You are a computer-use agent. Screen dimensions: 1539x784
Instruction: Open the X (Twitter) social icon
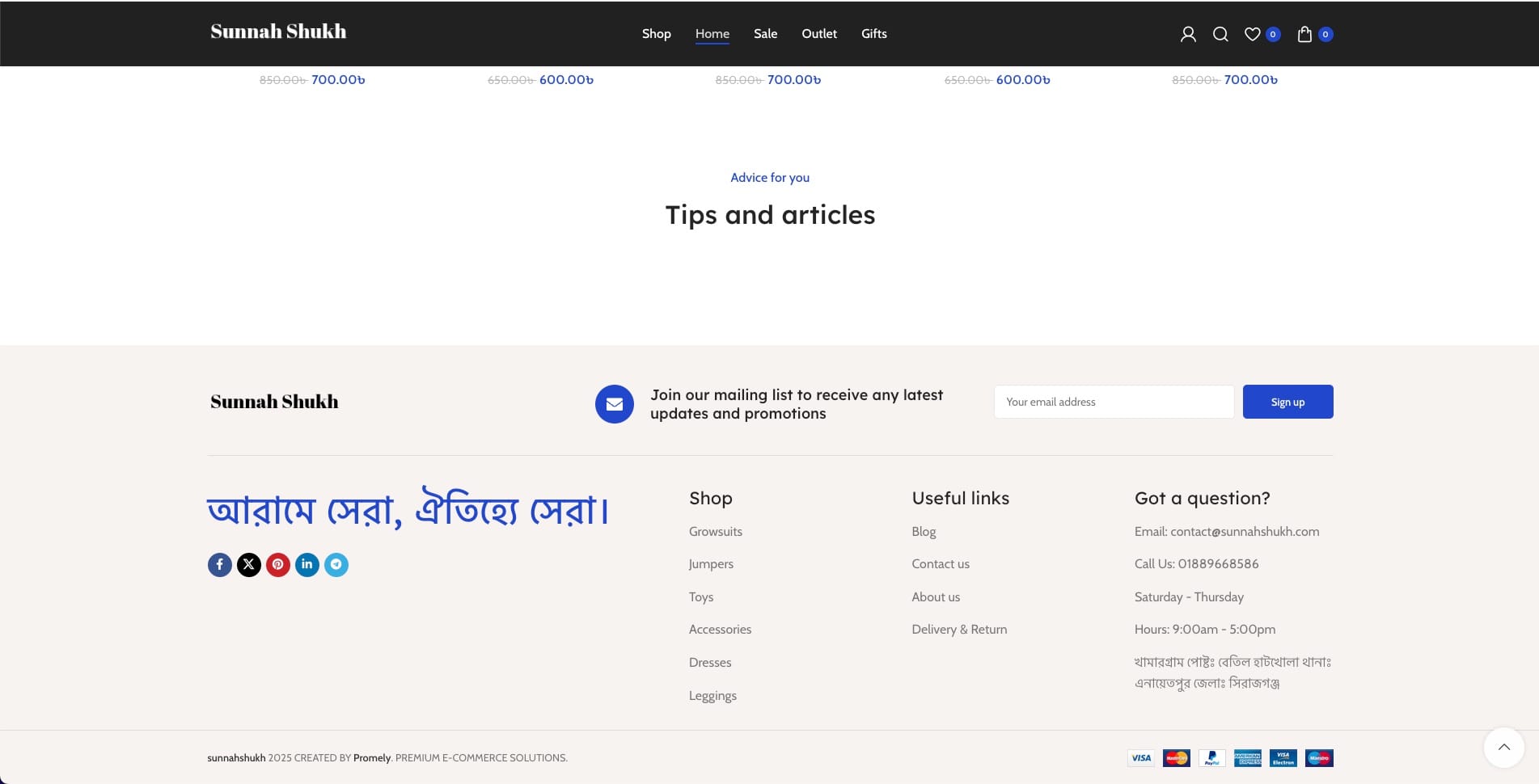coord(249,564)
